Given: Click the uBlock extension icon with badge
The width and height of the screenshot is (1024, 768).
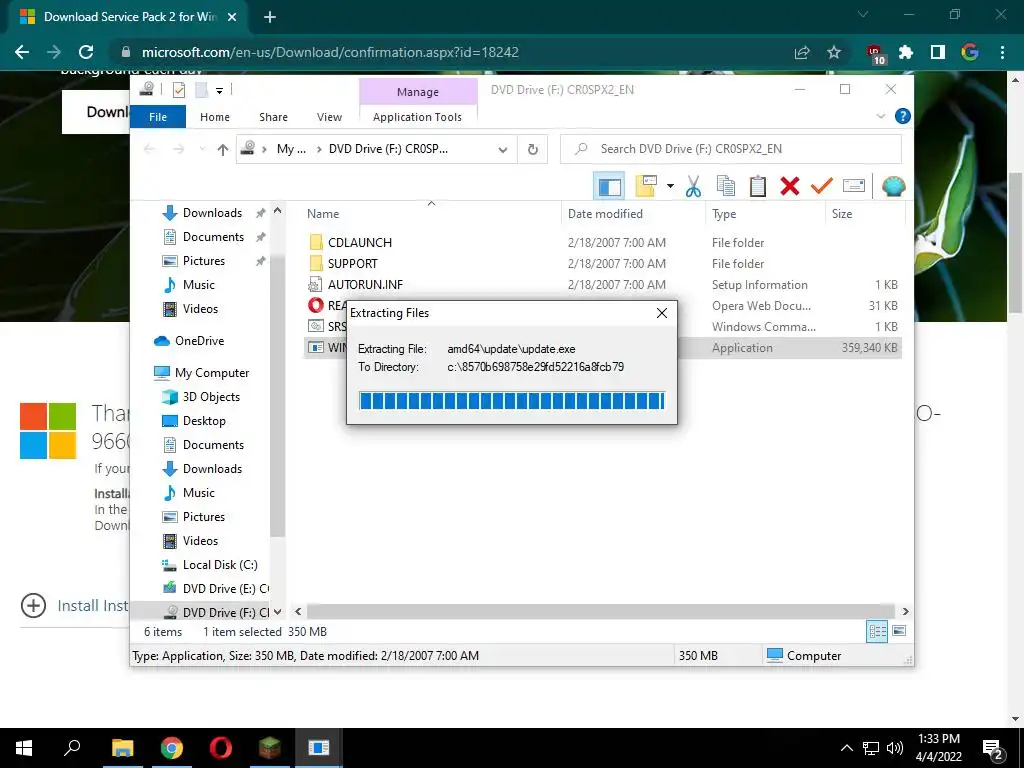Looking at the screenshot, I should point(876,54).
